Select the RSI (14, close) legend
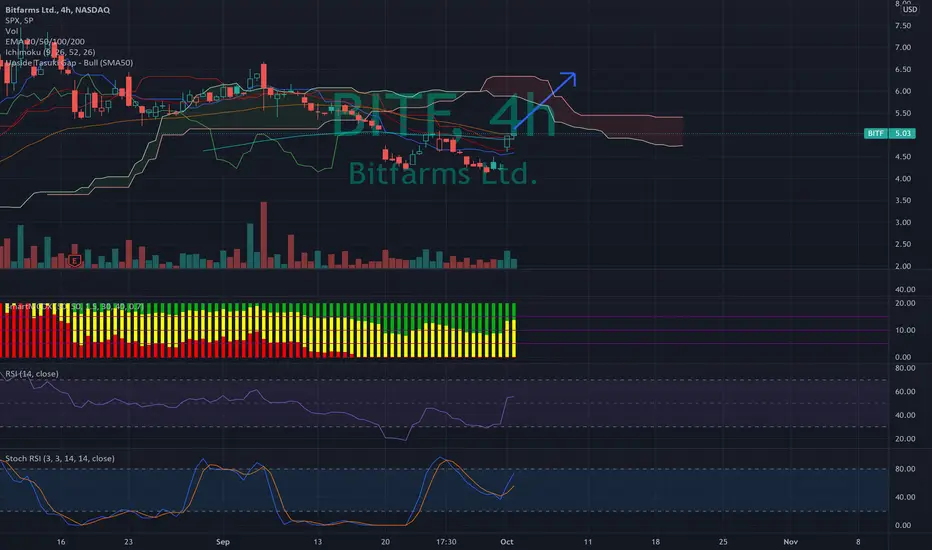 pos(32,374)
